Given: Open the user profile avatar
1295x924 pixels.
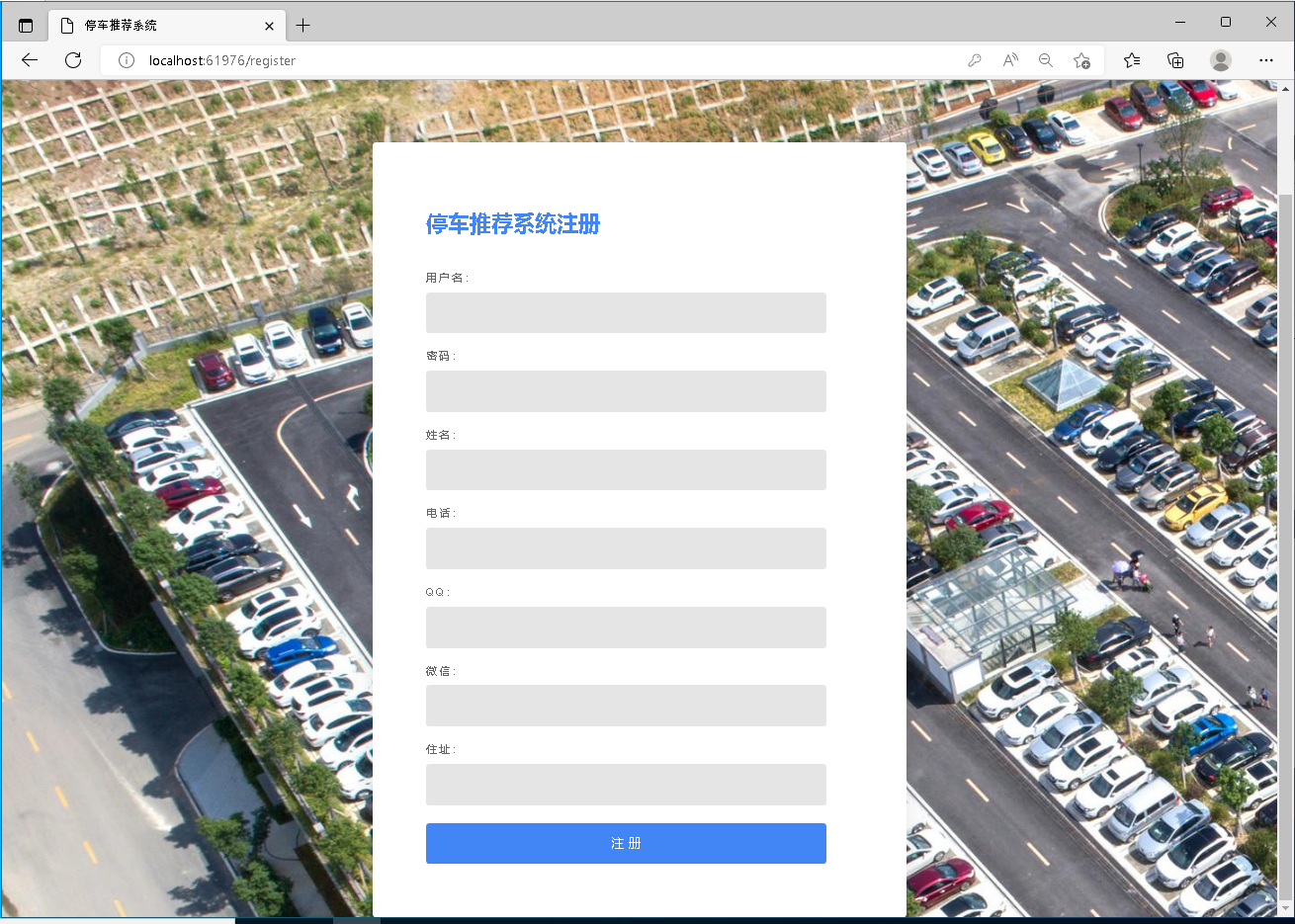Looking at the screenshot, I should click(1221, 60).
